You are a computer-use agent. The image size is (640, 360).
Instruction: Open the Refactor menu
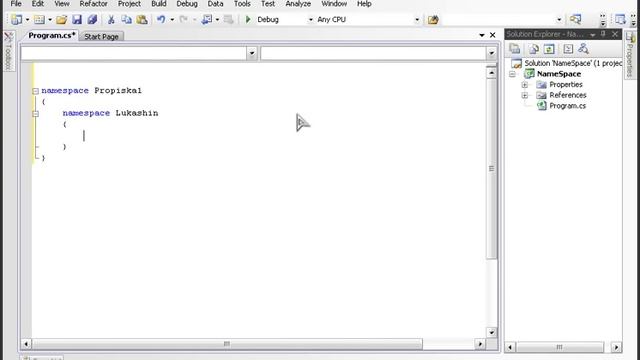point(93,4)
